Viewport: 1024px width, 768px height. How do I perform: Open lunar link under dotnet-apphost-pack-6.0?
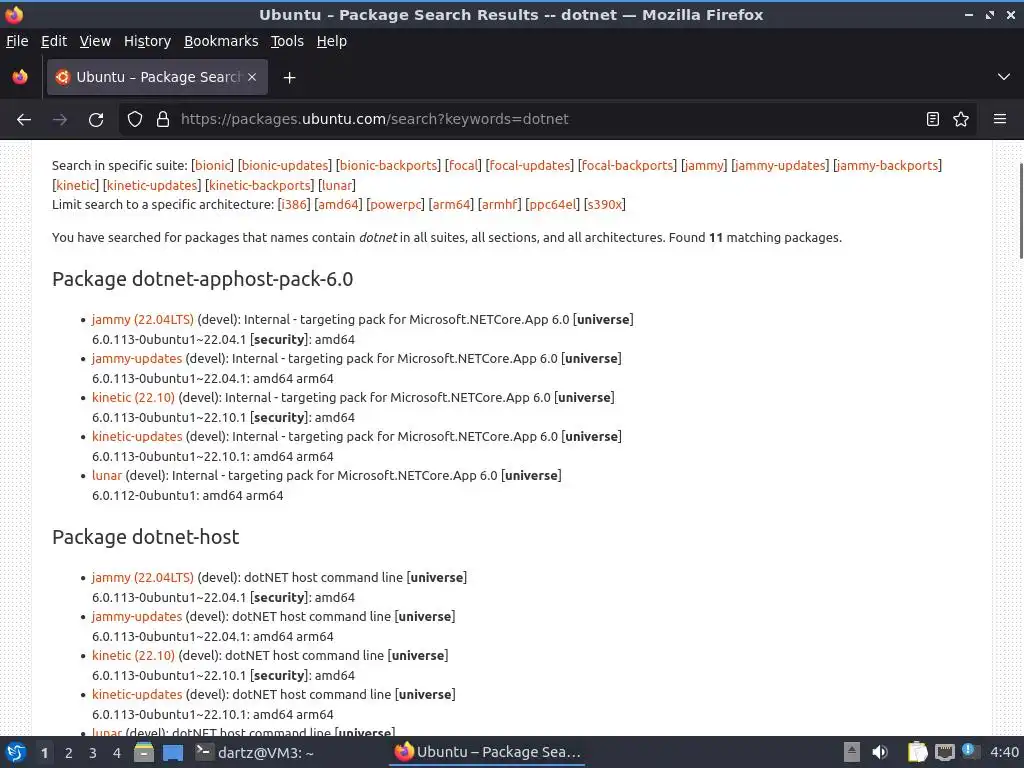click(106, 475)
